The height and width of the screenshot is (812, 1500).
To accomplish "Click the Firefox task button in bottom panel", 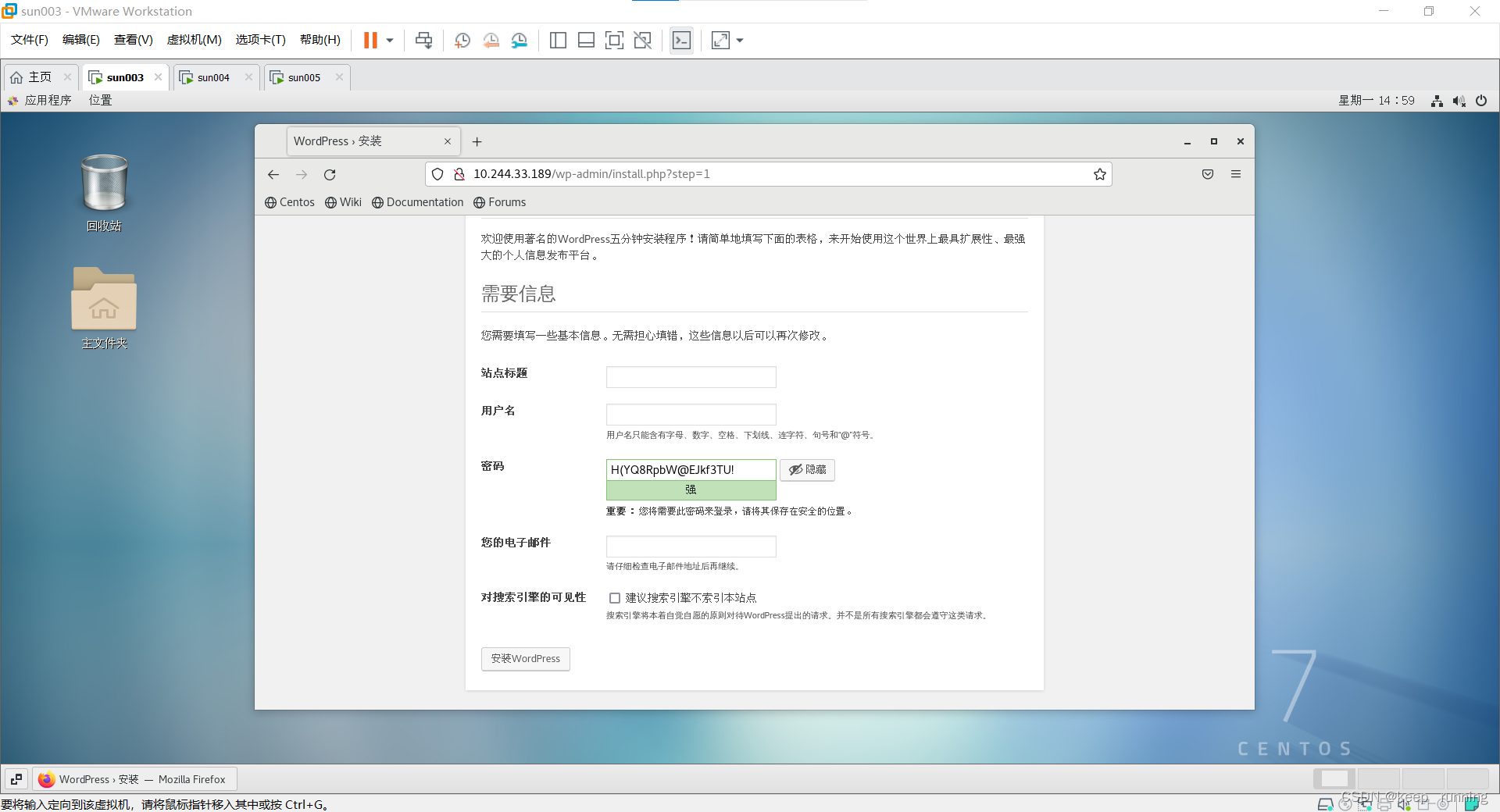I will point(134,779).
